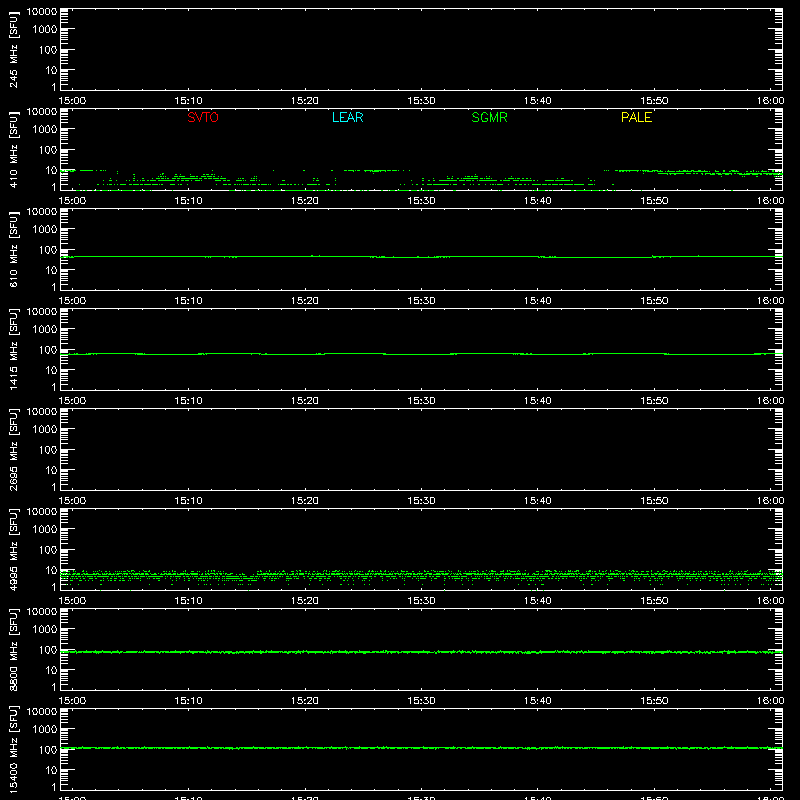Select the 15400 MHz [SFU] axis title

coord(13,749)
